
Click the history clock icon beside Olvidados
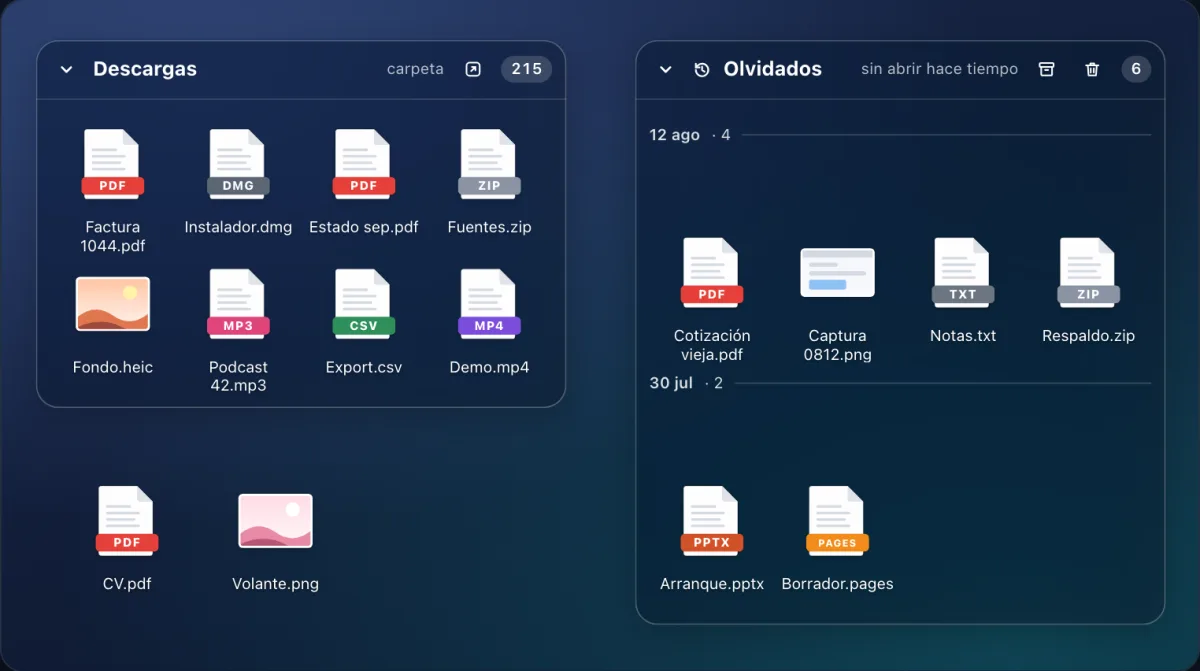[702, 70]
